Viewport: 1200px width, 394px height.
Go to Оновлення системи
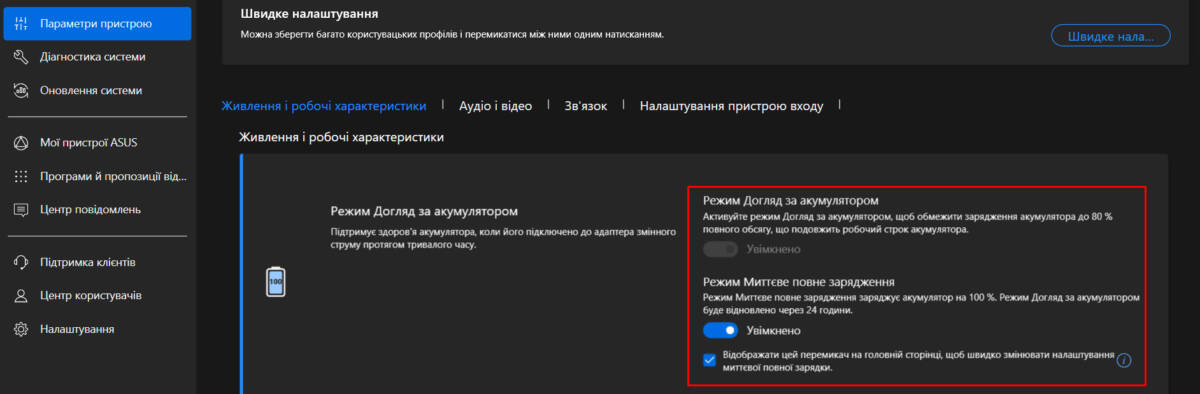(x=96, y=90)
